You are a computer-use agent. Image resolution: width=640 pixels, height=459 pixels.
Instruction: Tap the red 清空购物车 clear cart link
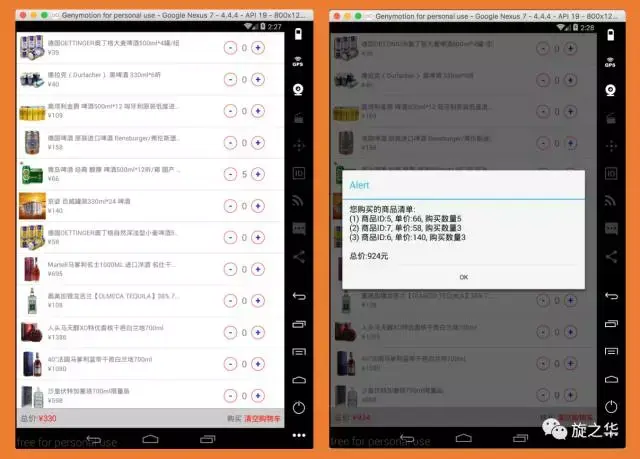tap(262, 419)
